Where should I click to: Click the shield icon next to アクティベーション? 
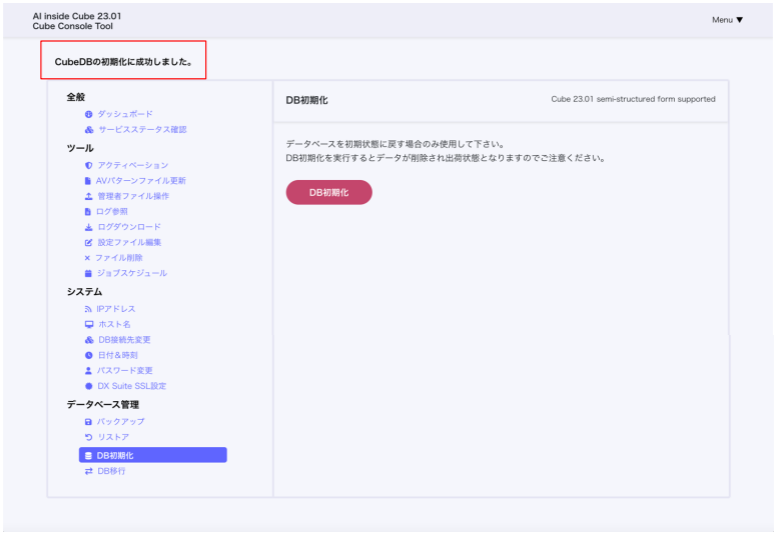point(88,165)
